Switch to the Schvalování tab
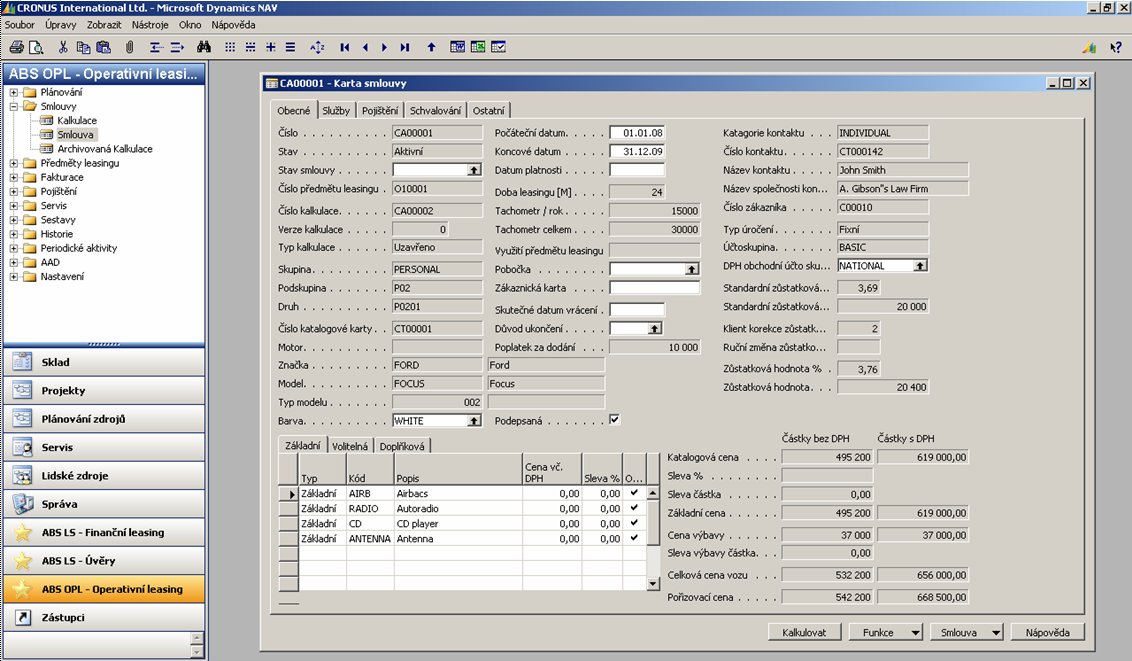1132x661 pixels. pos(435,110)
